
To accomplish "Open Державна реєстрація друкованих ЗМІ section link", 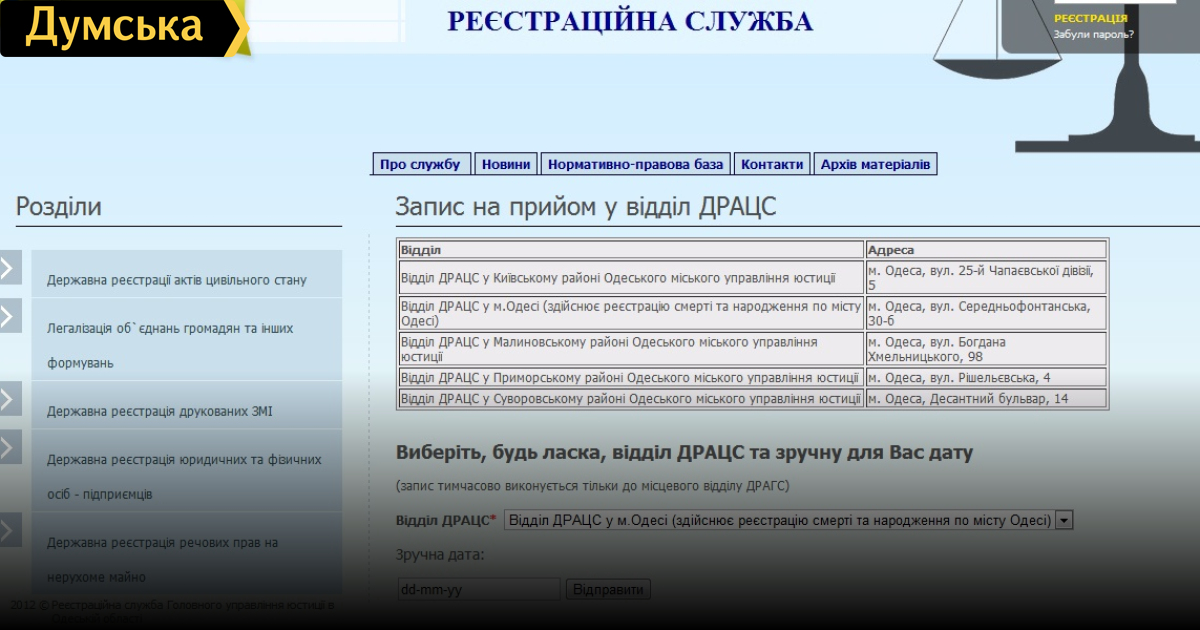I will tap(159, 411).
